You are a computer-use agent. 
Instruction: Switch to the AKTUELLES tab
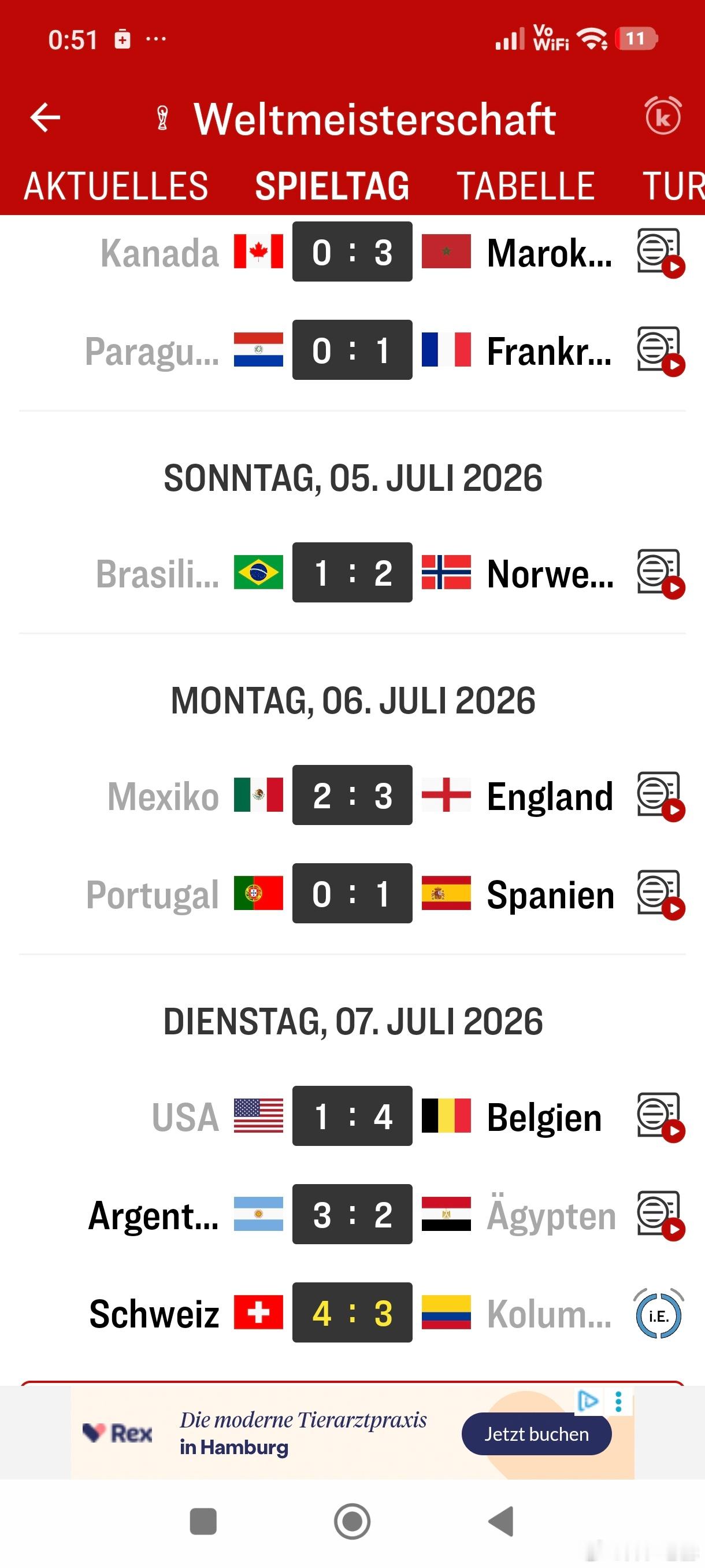click(116, 186)
